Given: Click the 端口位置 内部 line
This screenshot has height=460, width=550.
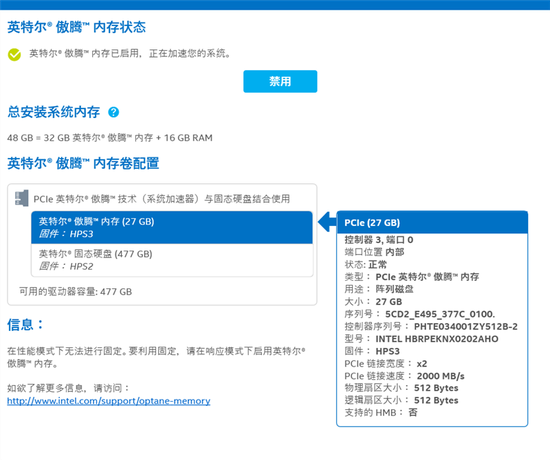Looking at the screenshot, I should point(374,252).
